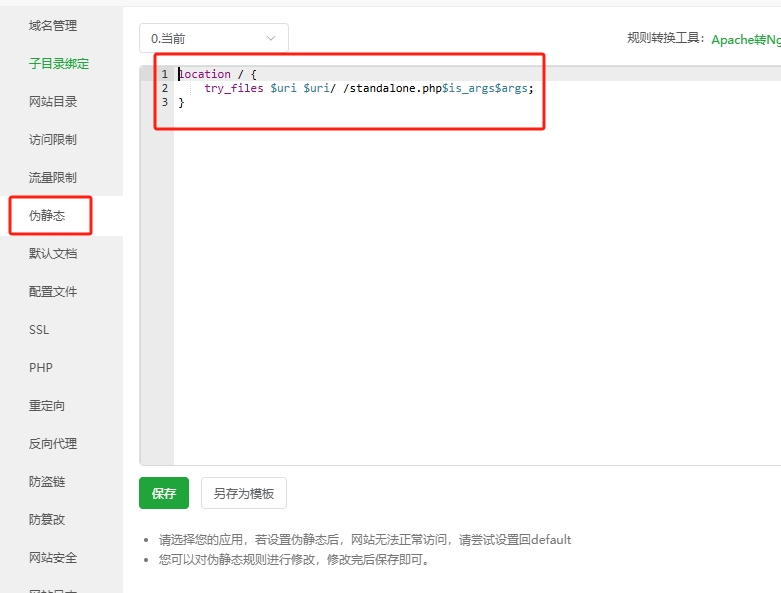Open the 访问限制 settings
This screenshot has width=781, height=593.
(53, 140)
